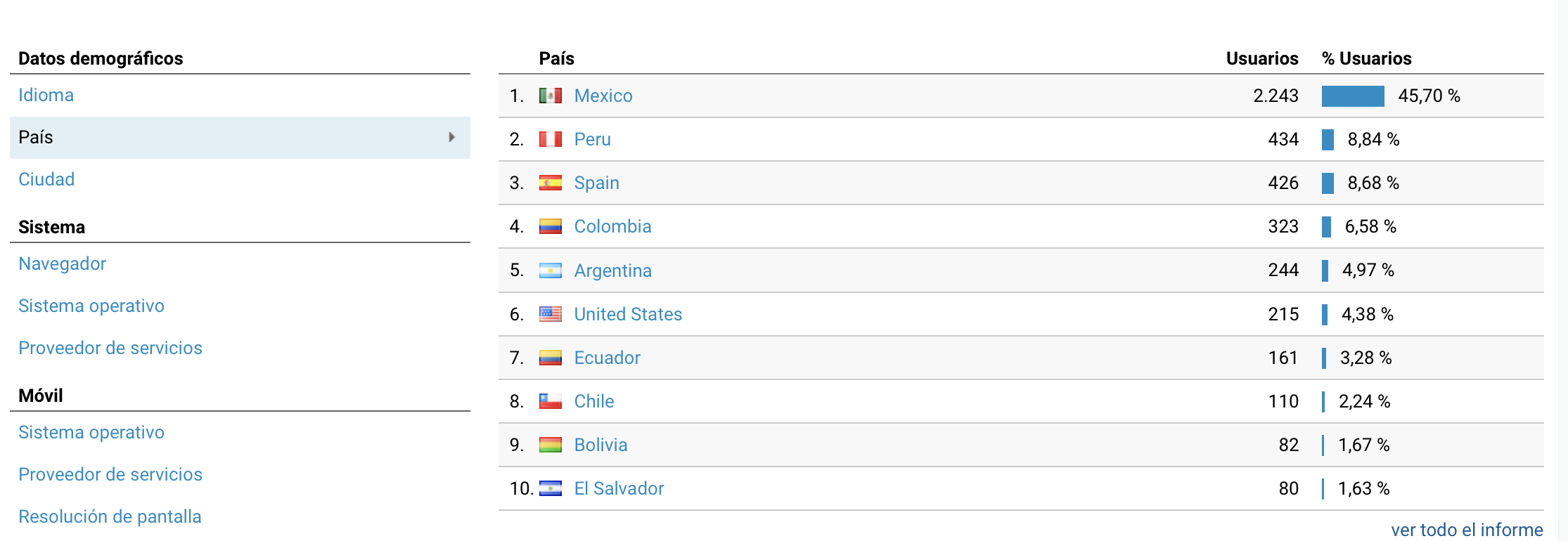Click the Peru flag icon
This screenshot has height=541, width=1568.
550,139
